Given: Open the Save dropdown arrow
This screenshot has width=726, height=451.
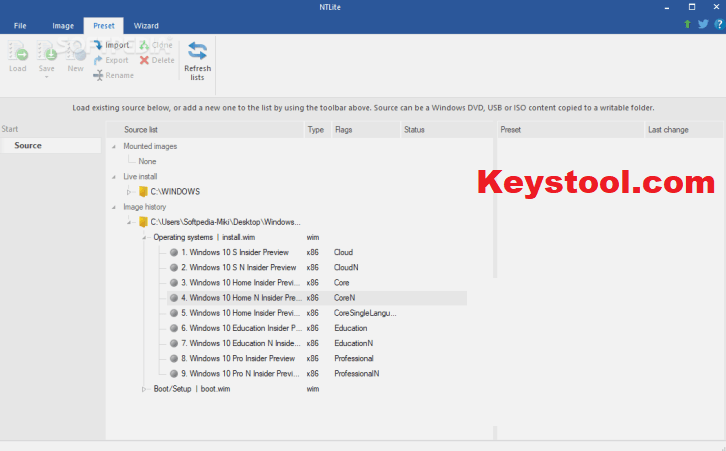Looking at the screenshot, I should coord(46,77).
